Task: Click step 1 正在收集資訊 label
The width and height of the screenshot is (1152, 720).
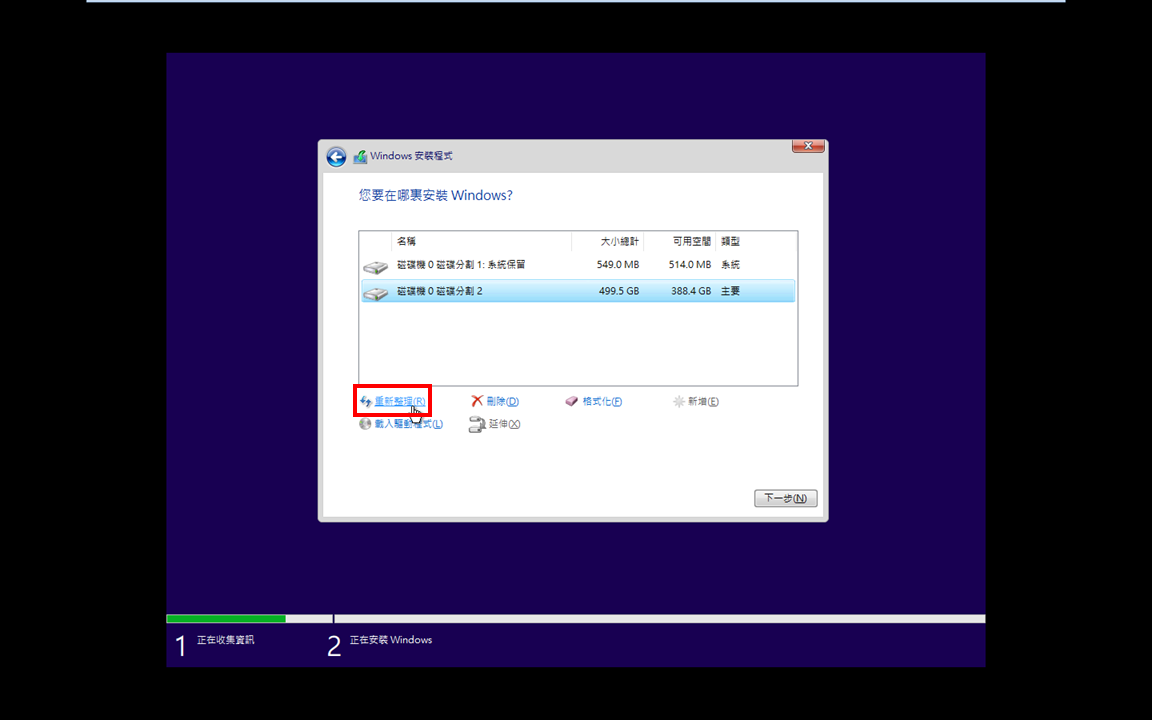Action: [x=226, y=640]
